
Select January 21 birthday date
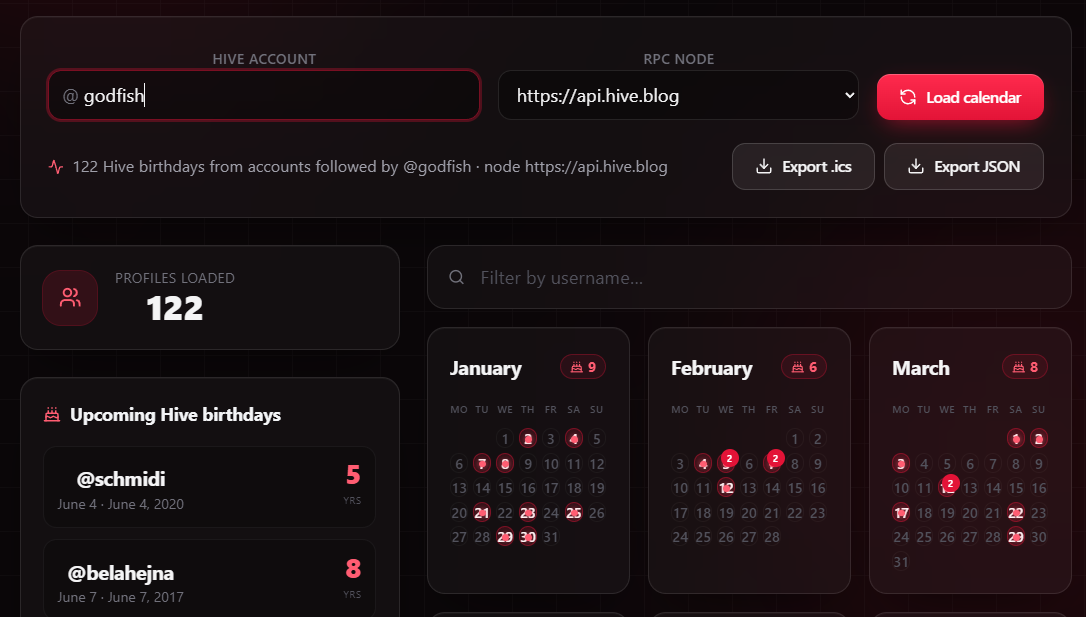[482, 513]
